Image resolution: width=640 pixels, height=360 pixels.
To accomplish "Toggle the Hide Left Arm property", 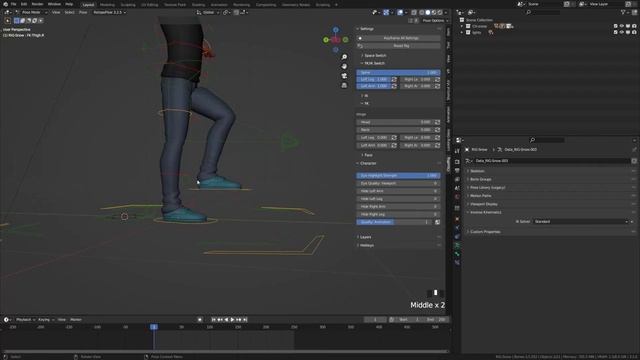I will tap(398, 191).
